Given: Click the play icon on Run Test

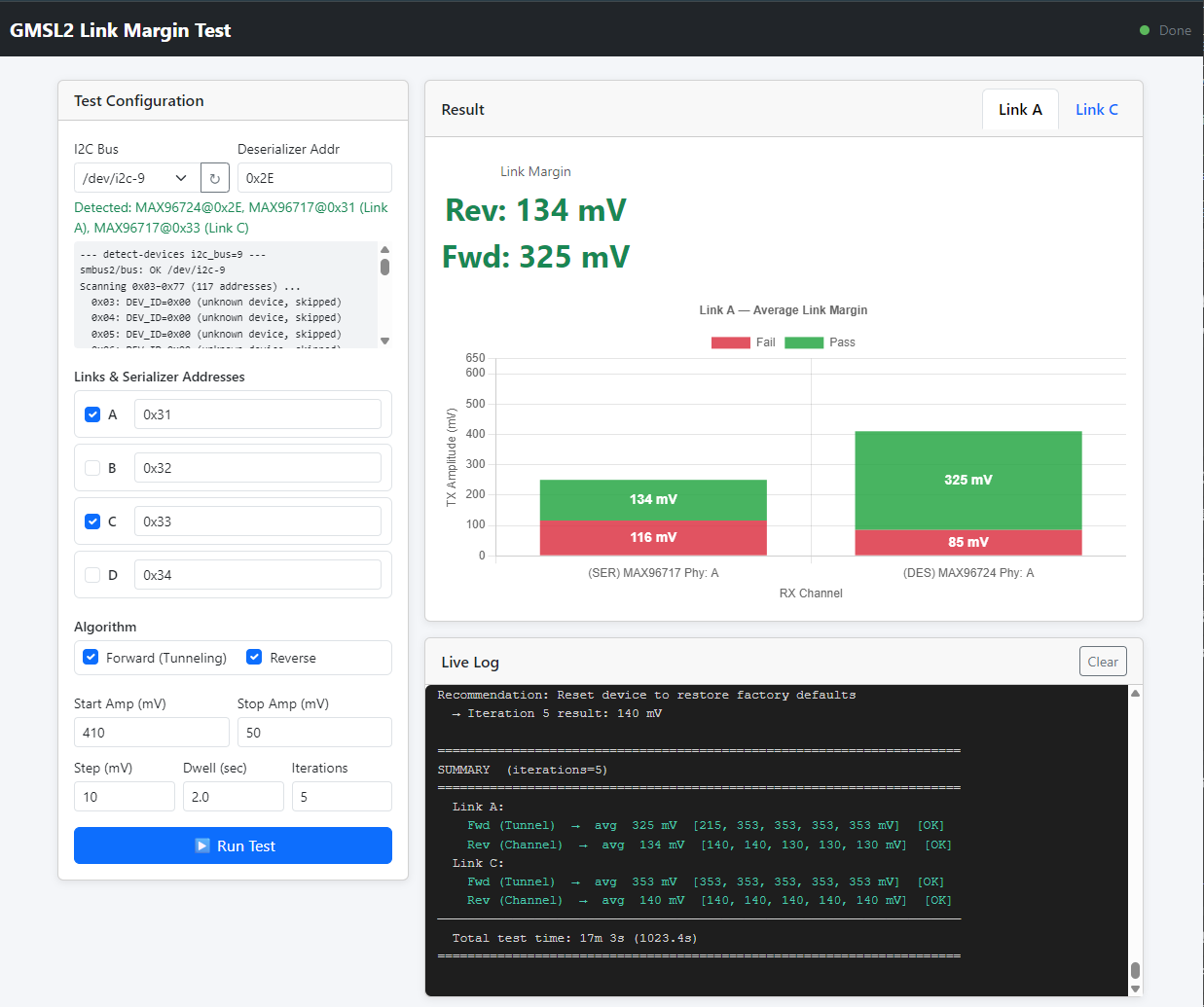Looking at the screenshot, I should click(x=202, y=845).
